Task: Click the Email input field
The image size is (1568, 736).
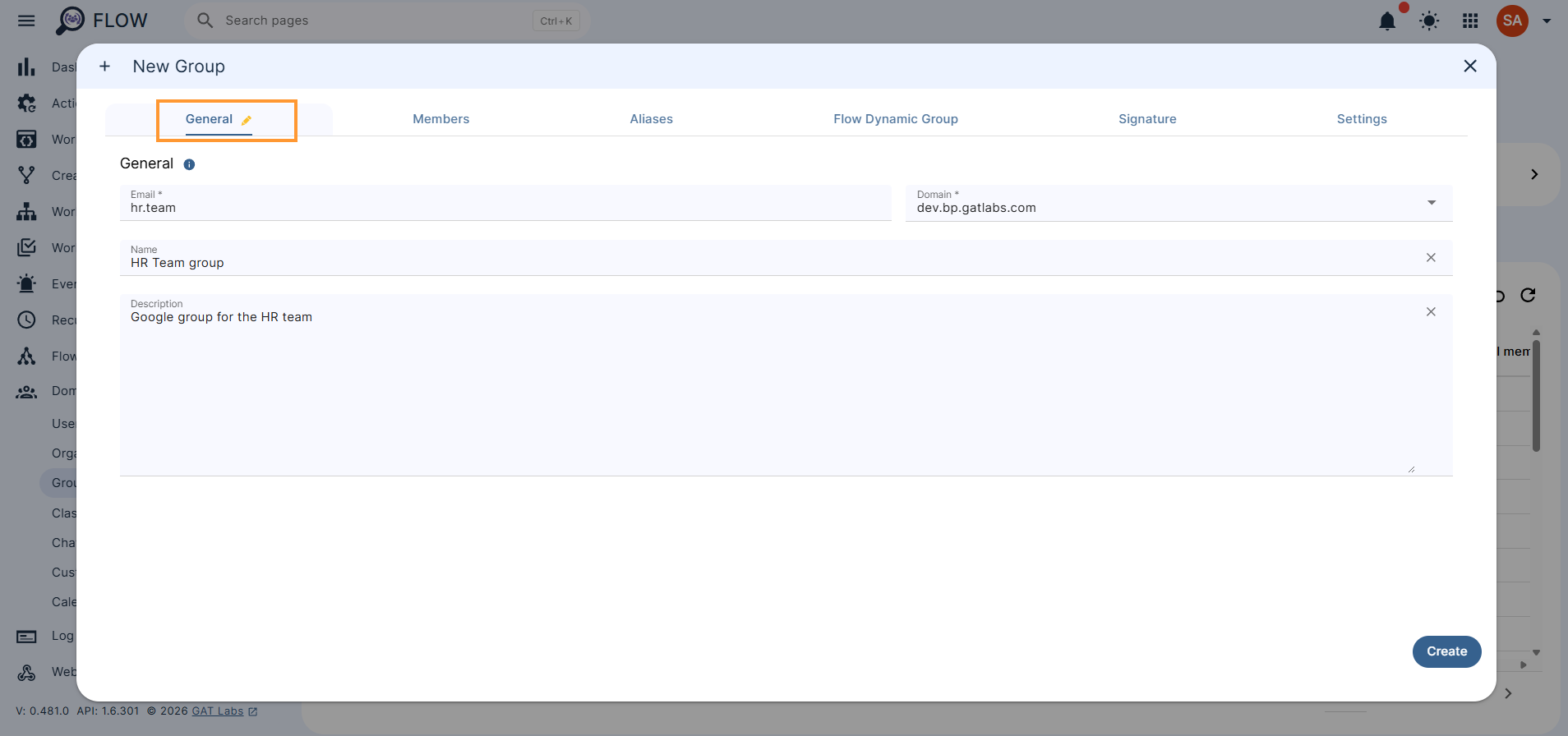Action: coord(505,203)
